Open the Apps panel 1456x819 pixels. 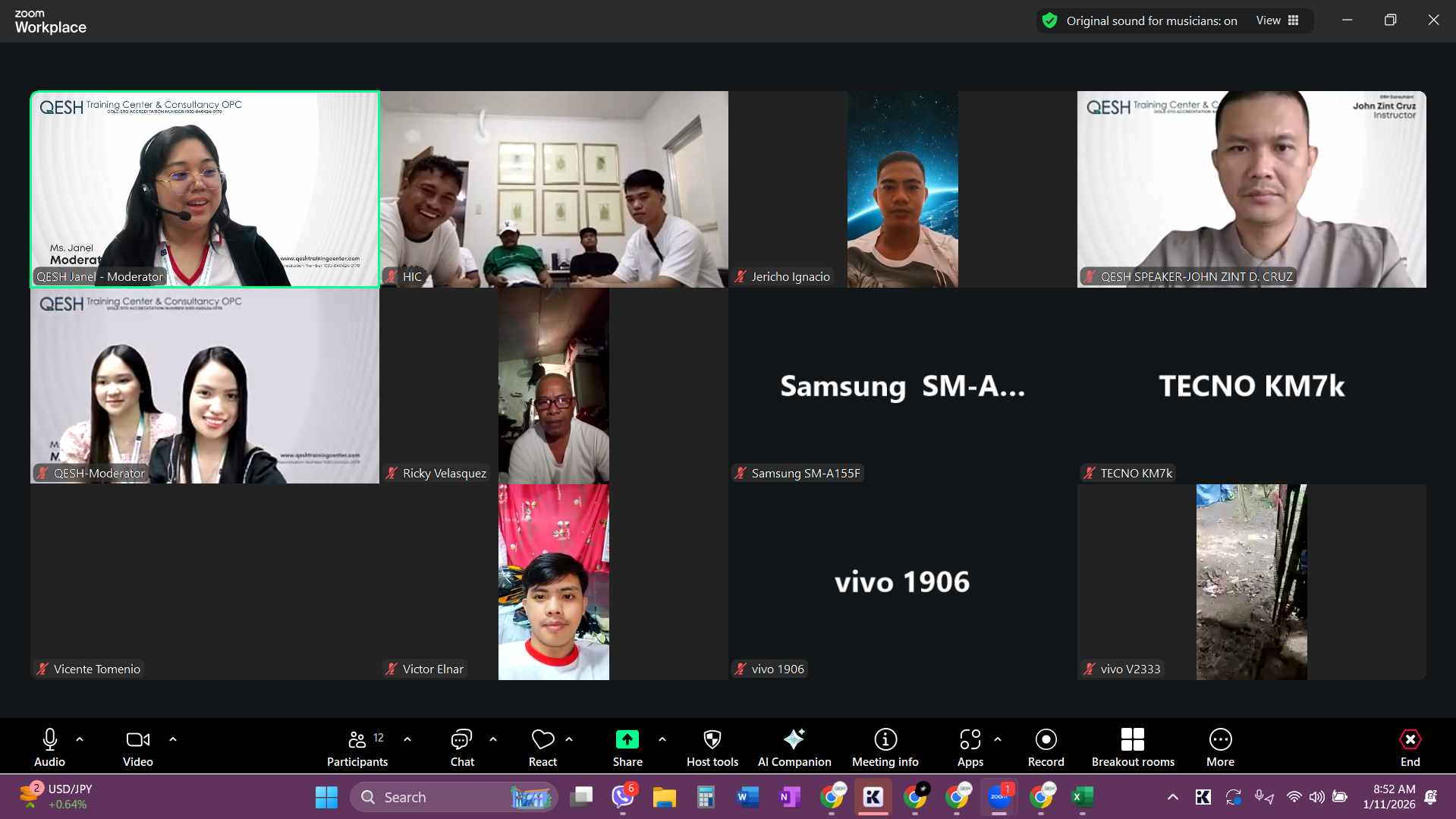(x=970, y=747)
